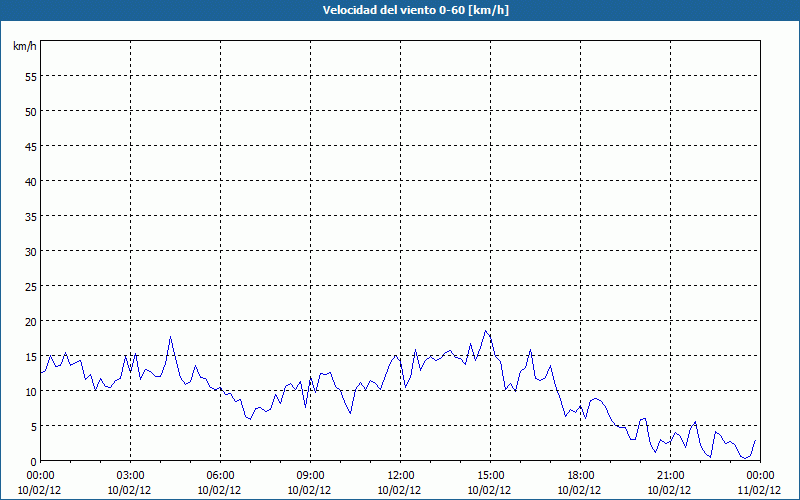Viewport: 800px width, 500px height.
Task: Click the y-axis value 50
Action: click(x=31, y=111)
